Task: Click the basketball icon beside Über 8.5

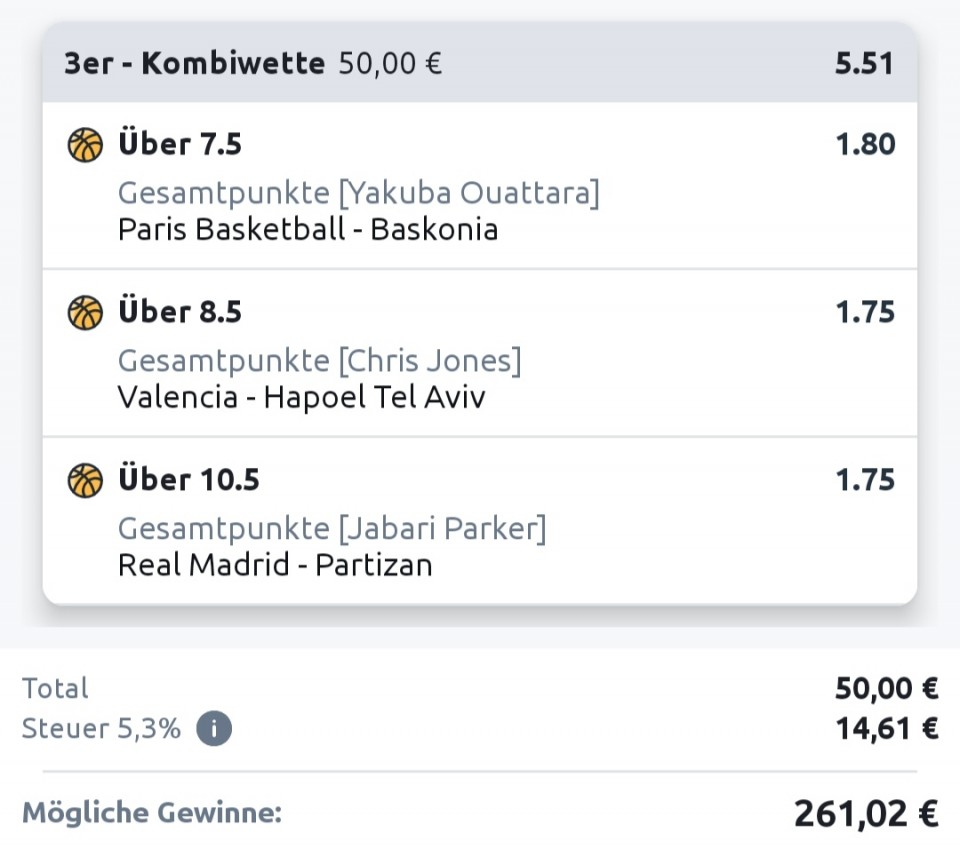Action: (86, 313)
